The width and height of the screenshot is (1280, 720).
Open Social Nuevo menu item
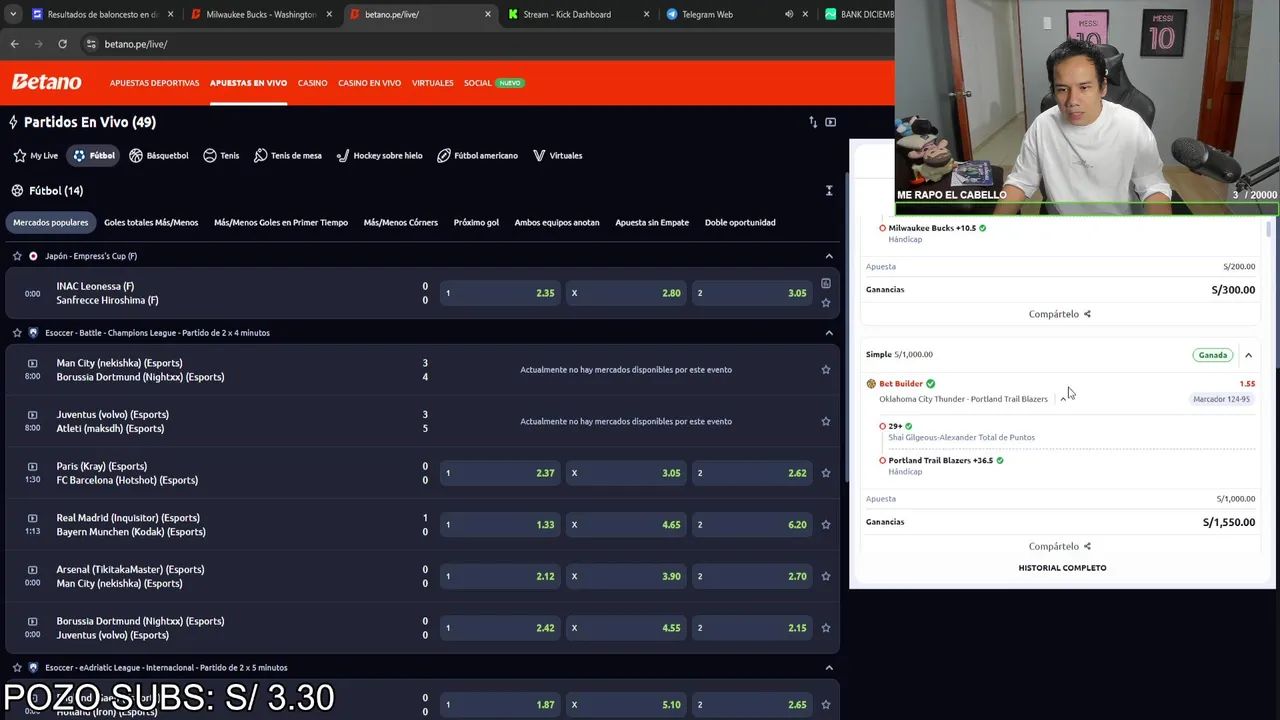click(493, 83)
